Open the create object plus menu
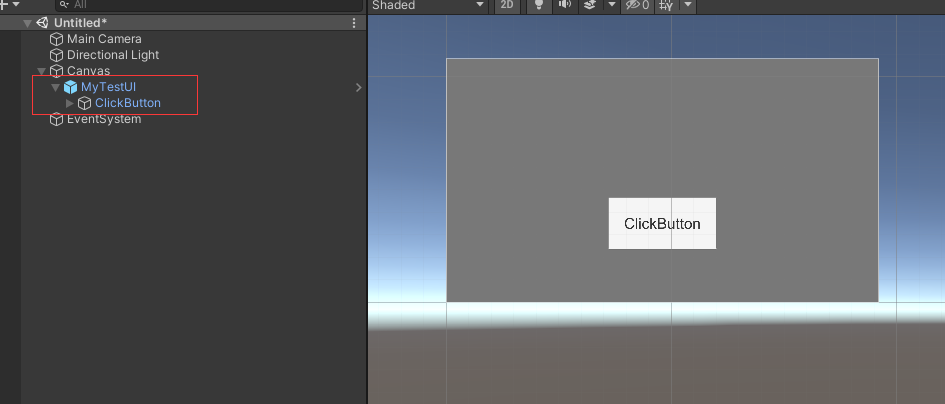Image resolution: width=945 pixels, height=404 pixels. click(x=9, y=4)
